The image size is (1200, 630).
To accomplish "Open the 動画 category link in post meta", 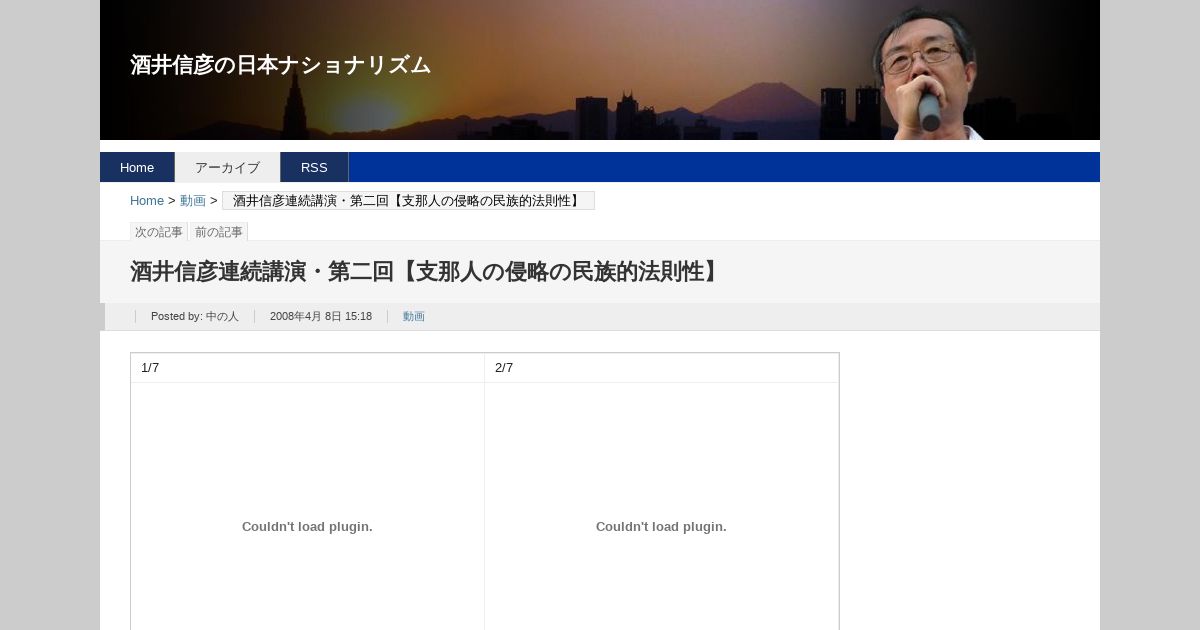I will pyautogui.click(x=414, y=316).
